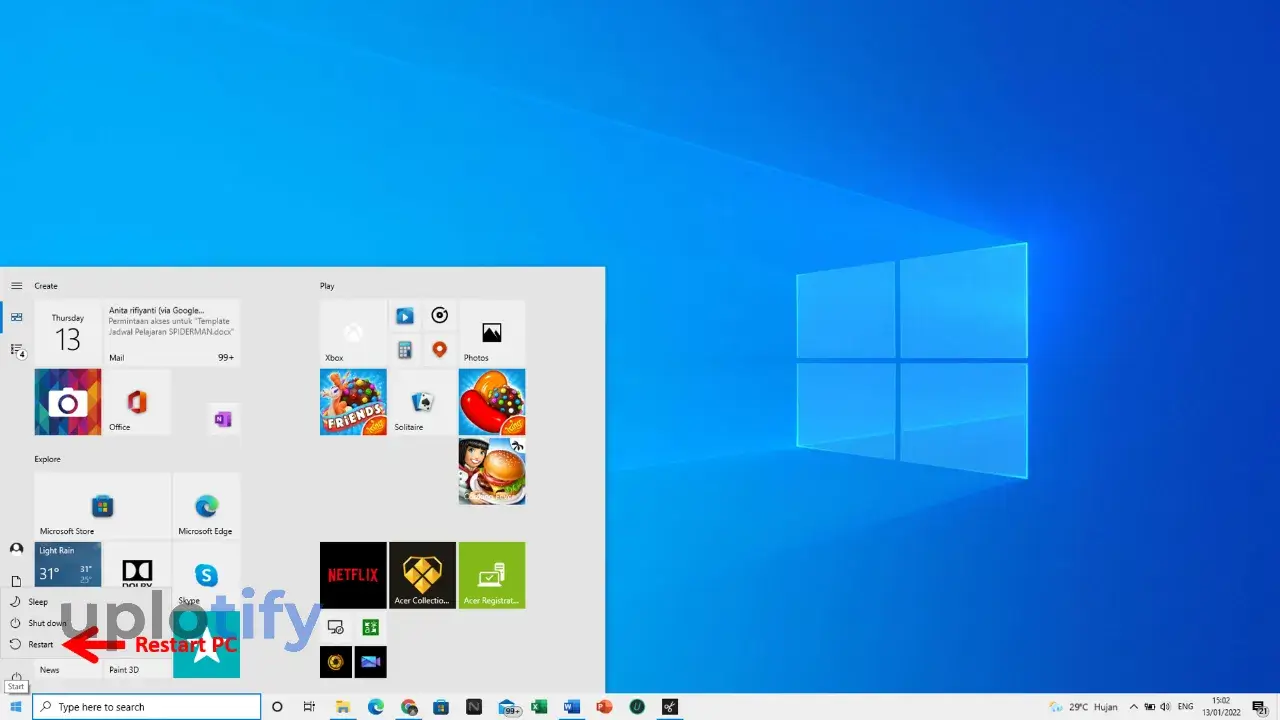Open the Mail tile from Anita rifiyanti
This screenshot has height=720, width=1280.
click(172, 333)
